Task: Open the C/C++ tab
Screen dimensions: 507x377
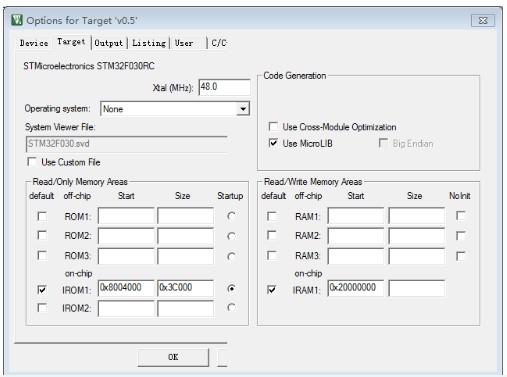Action: (x=219, y=43)
